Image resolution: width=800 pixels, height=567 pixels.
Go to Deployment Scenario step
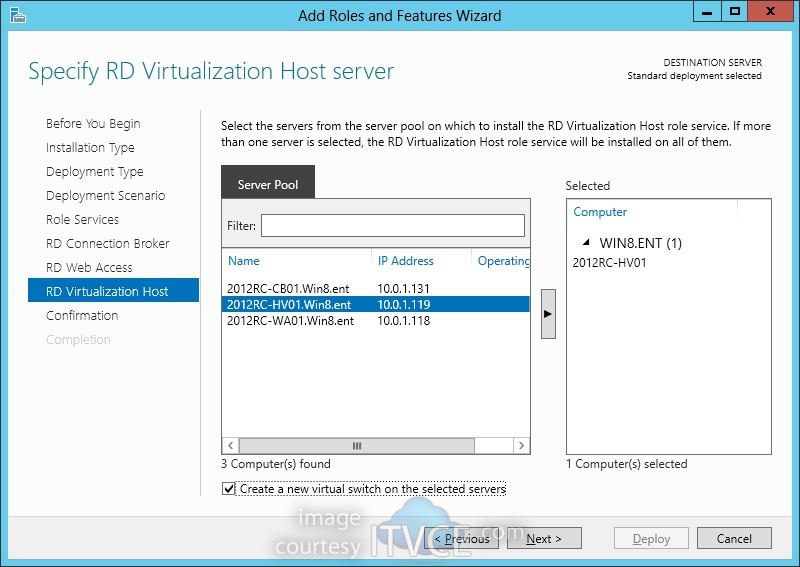[106, 195]
